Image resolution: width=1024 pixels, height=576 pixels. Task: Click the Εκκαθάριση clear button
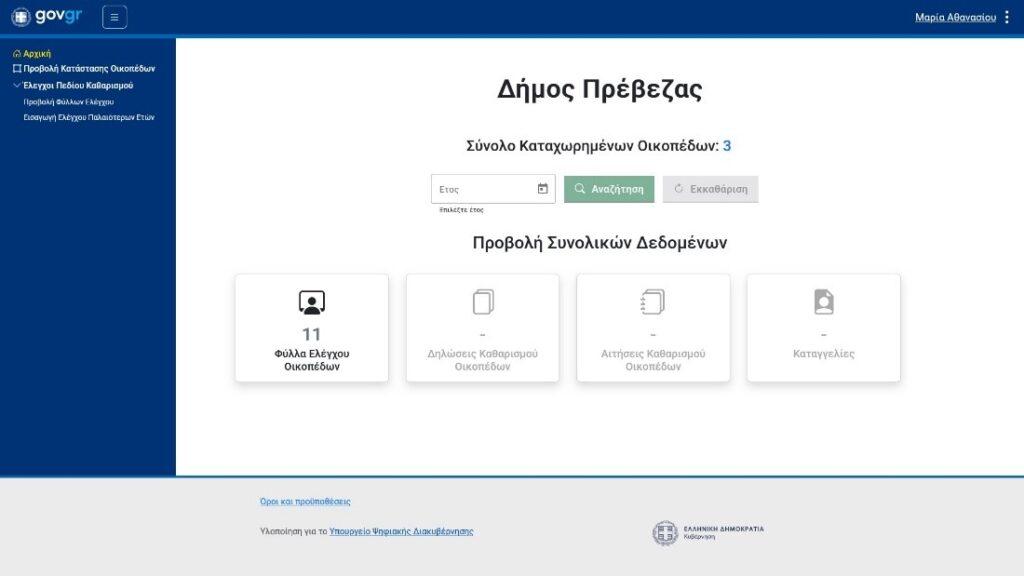[710, 188]
